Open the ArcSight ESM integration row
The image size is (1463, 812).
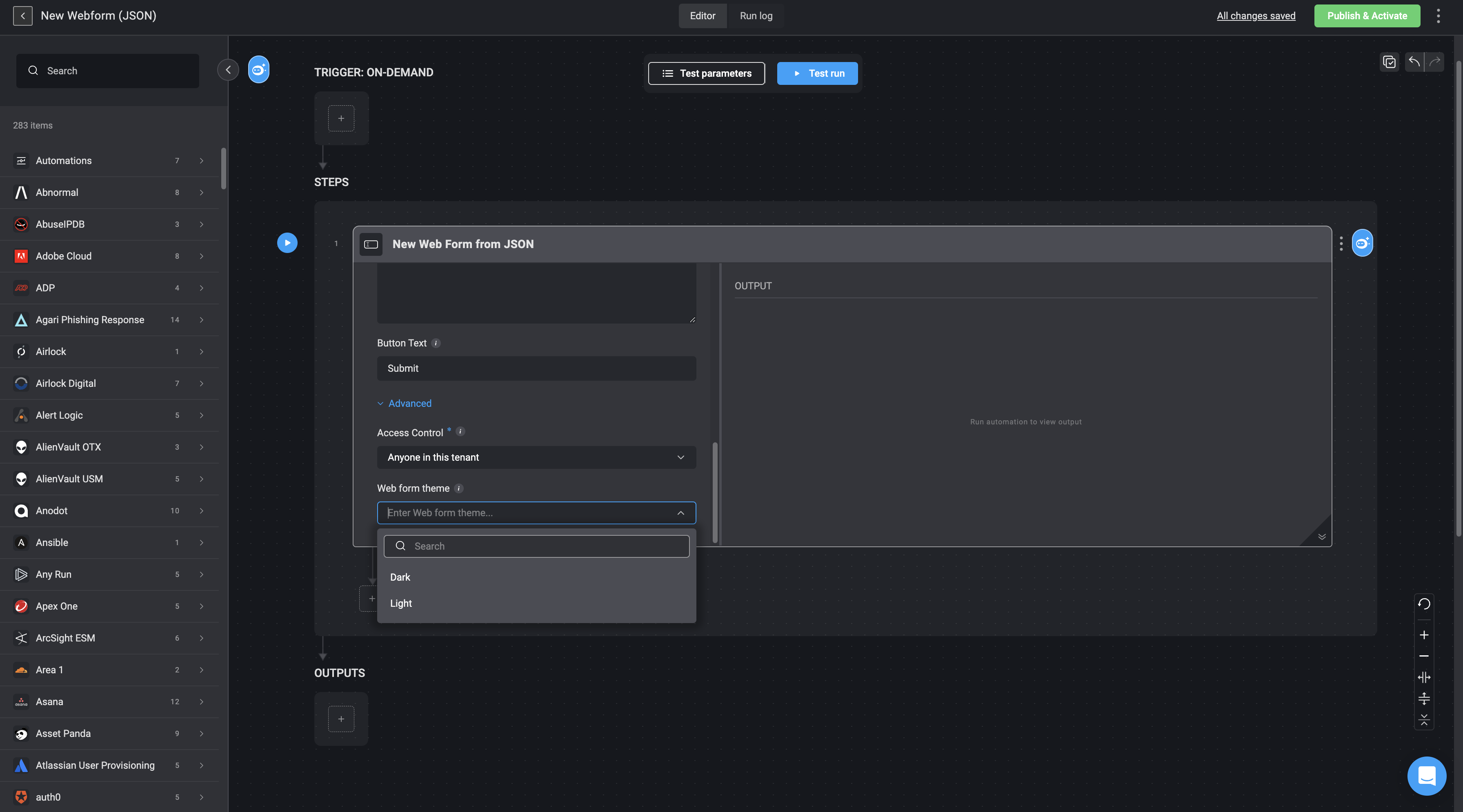109,638
